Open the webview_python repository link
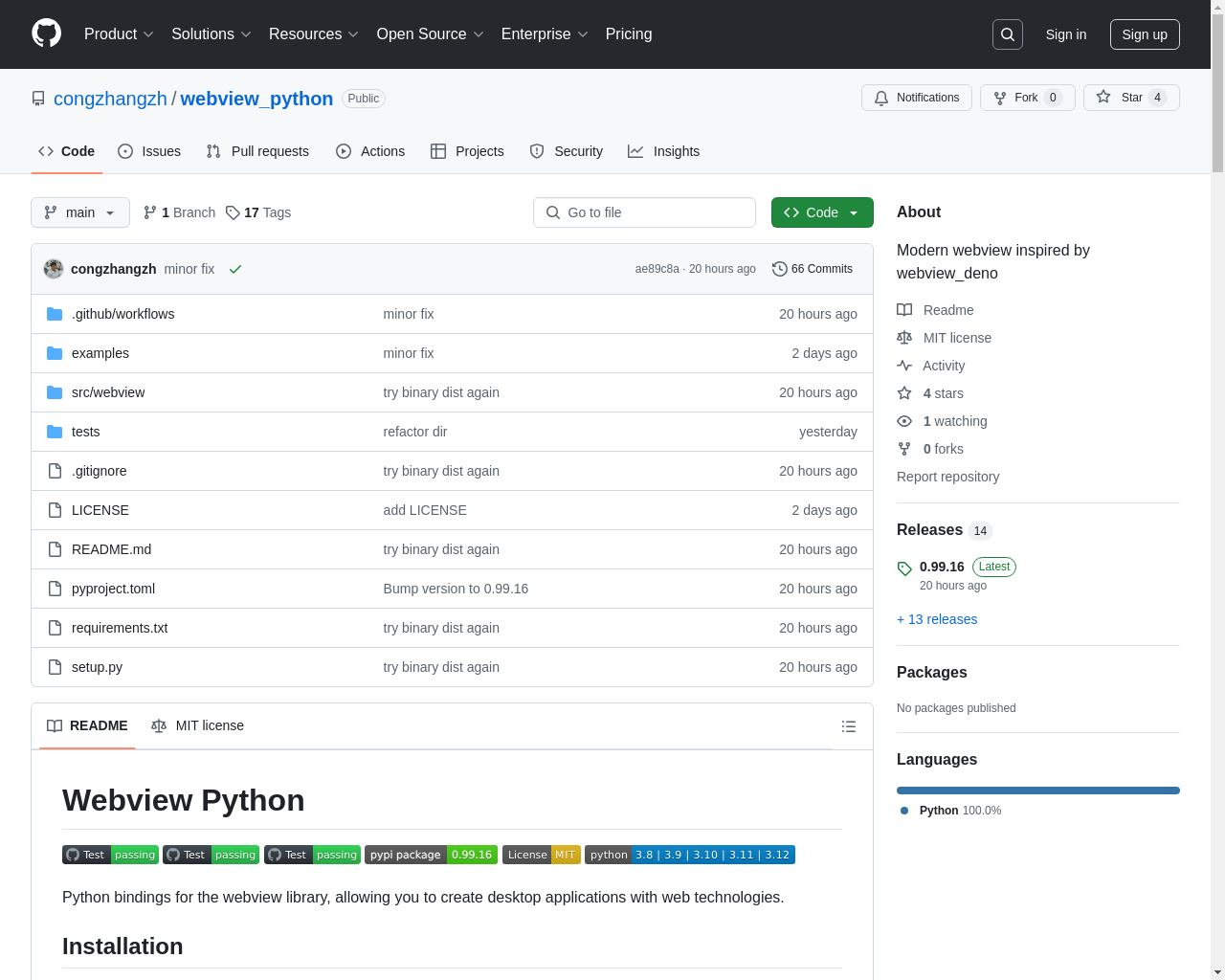The height and width of the screenshot is (980, 1225). point(256,99)
